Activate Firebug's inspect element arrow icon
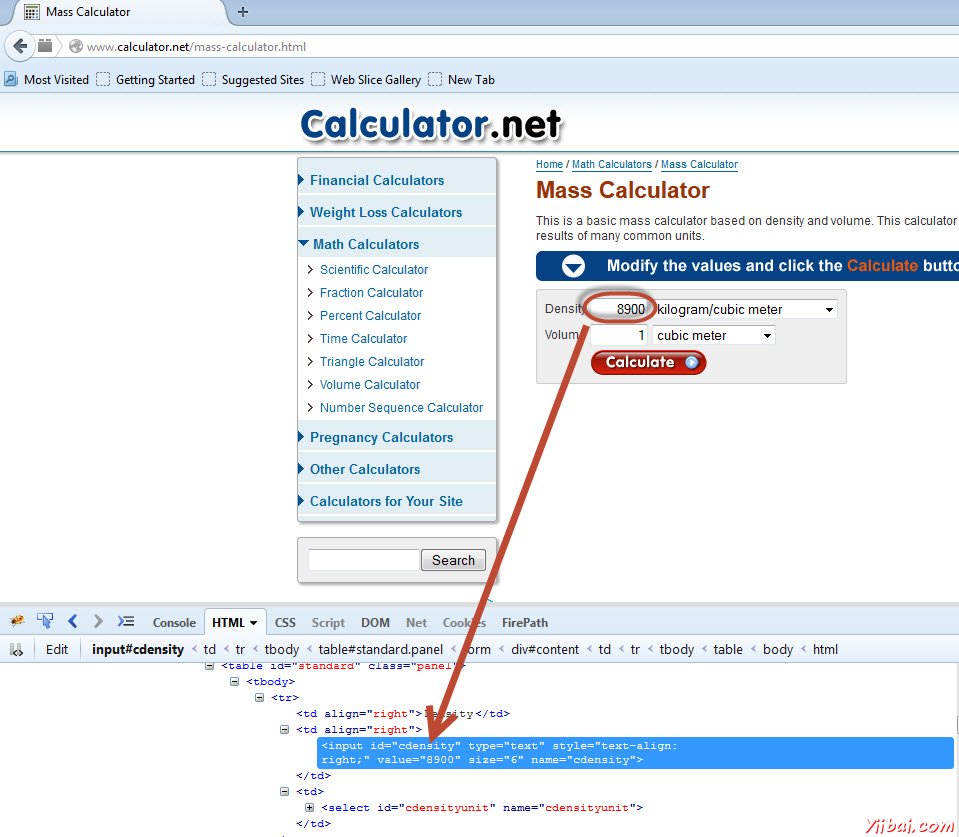The width and height of the screenshot is (959, 837). [45, 622]
